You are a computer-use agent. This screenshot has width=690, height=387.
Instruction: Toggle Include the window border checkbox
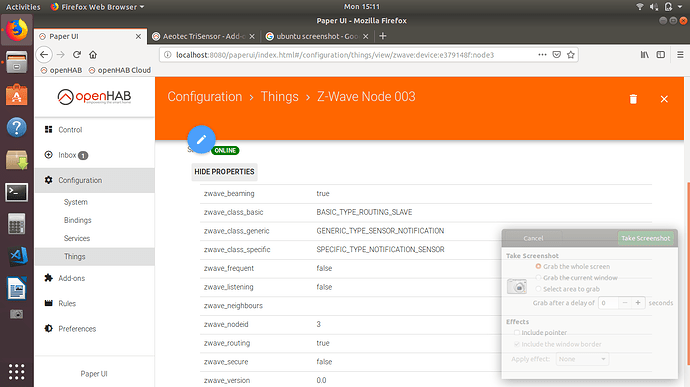tap(517, 344)
